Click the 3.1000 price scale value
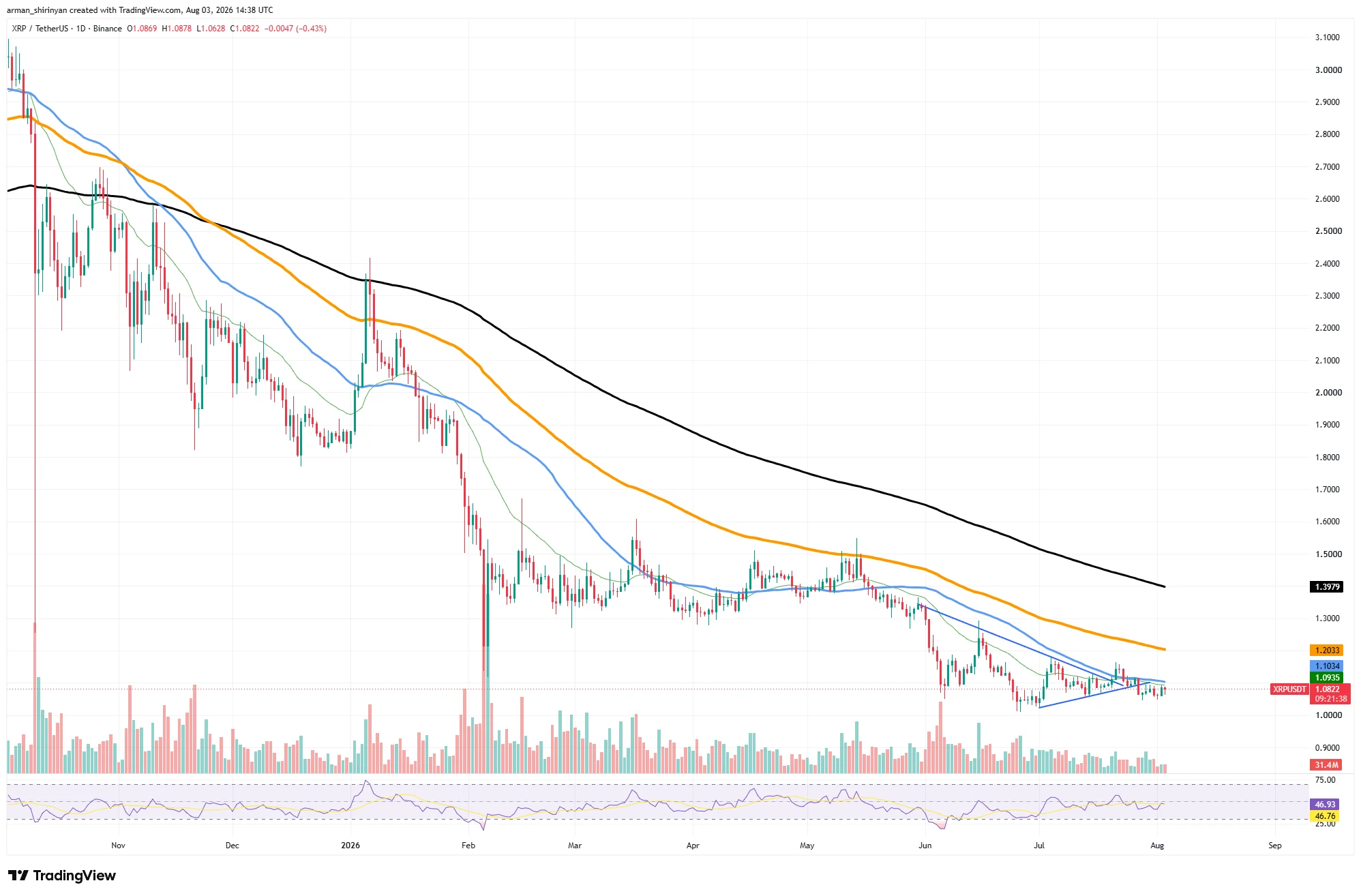This screenshot has width=1361, height=896. point(1327,38)
